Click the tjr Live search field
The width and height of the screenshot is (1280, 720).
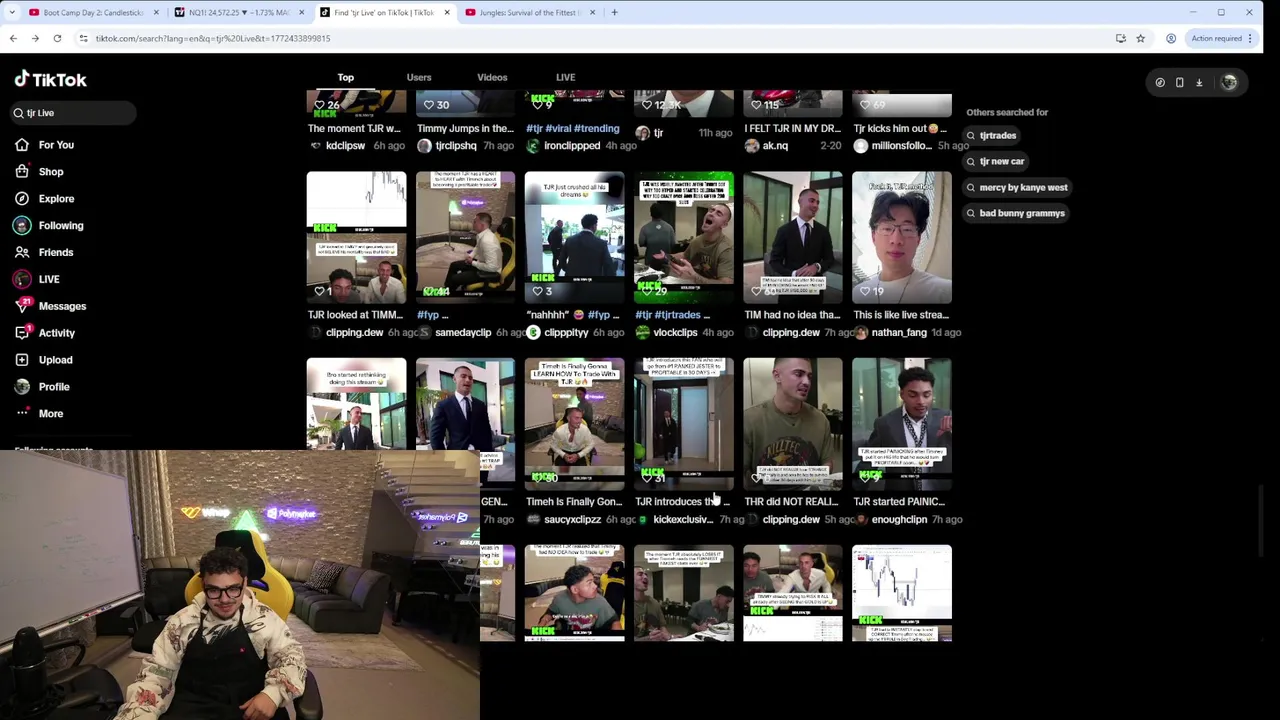[72, 113]
